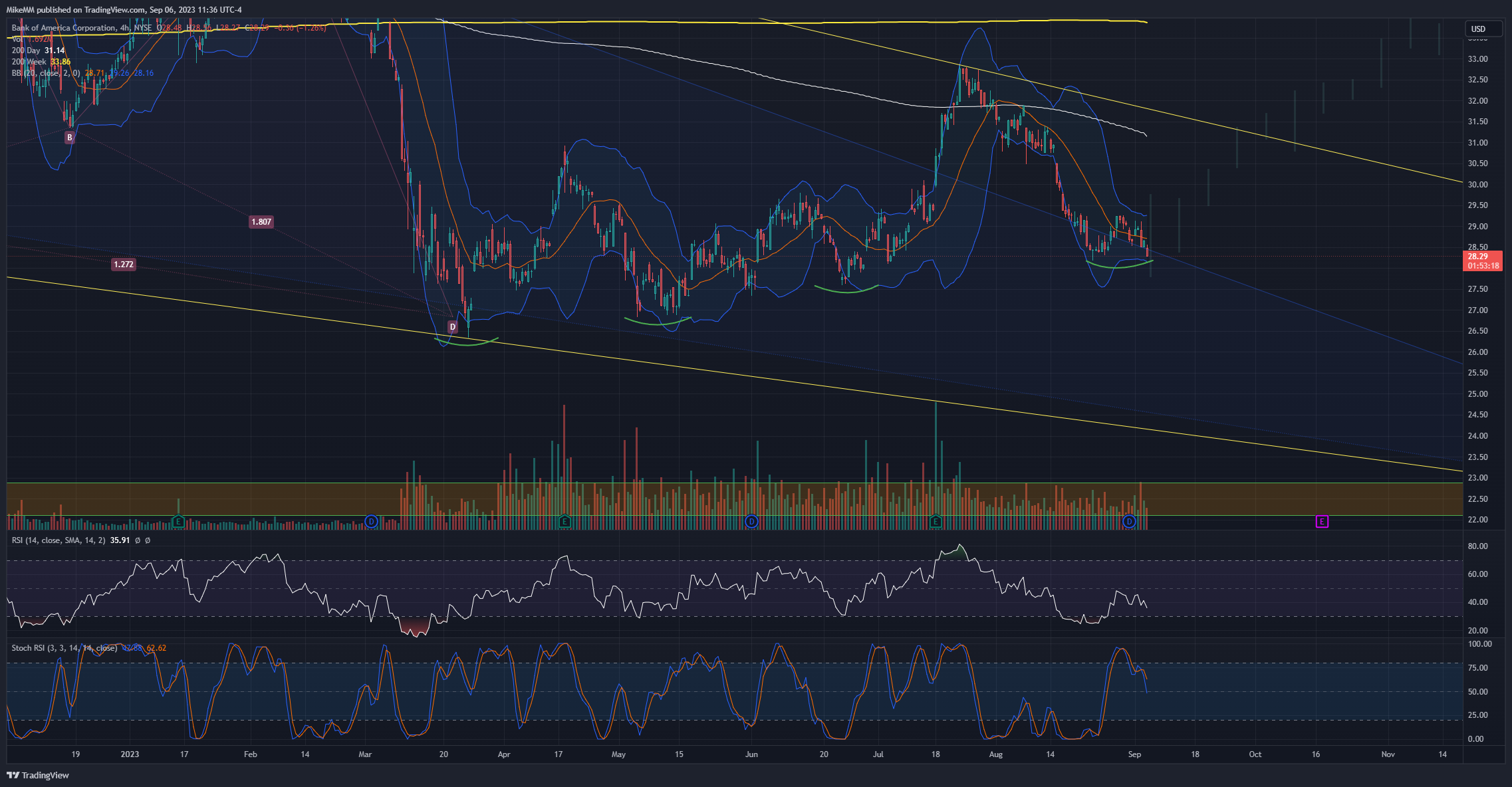
Task: Open the USD currency selector
Action: coord(1483,29)
